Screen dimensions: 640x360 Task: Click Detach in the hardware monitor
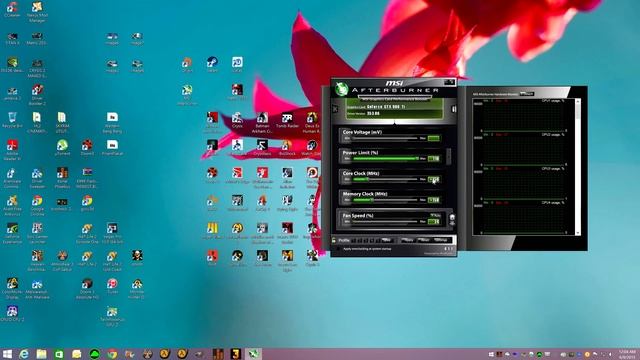coord(527,94)
